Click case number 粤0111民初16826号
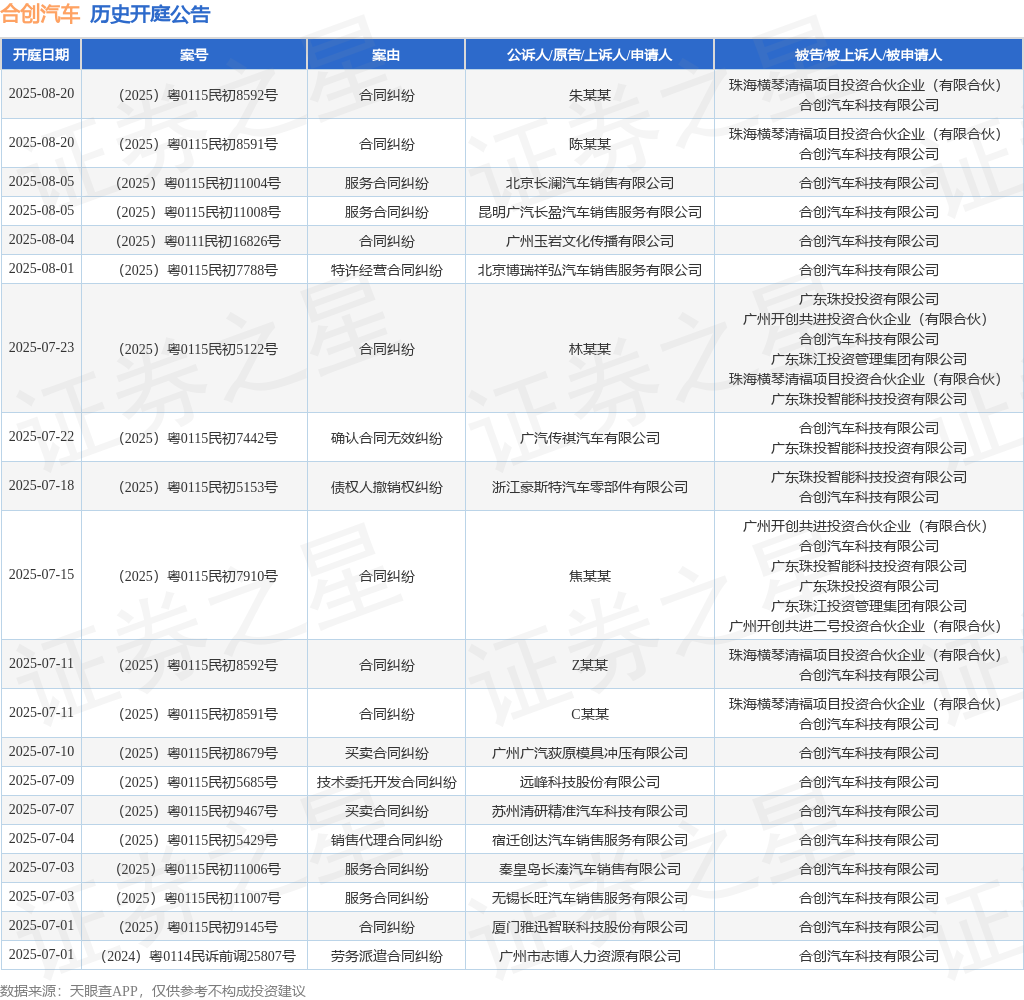1024x1000 pixels. (x=198, y=241)
